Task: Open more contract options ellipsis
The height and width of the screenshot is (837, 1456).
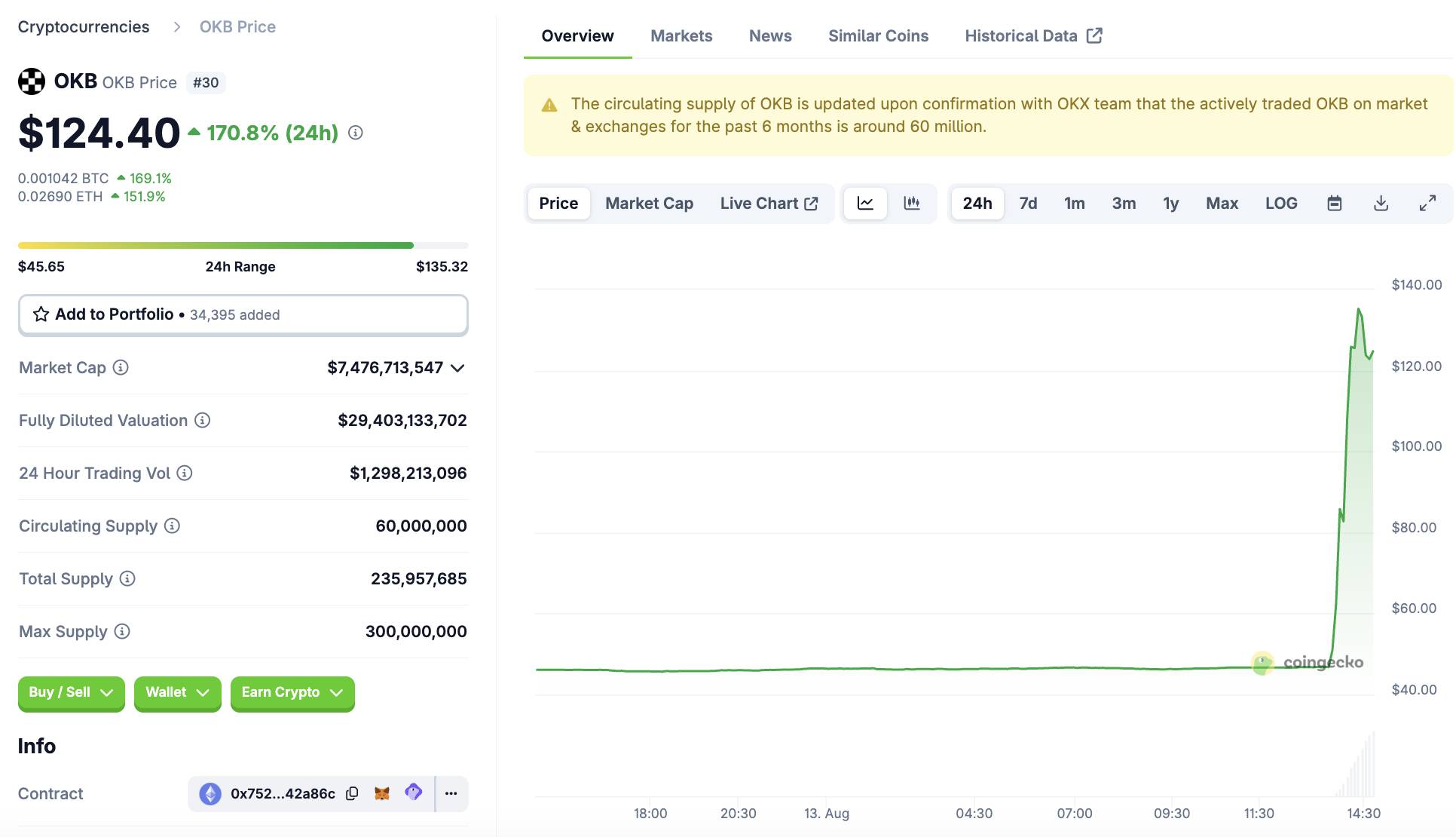Action: tap(451, 793)
